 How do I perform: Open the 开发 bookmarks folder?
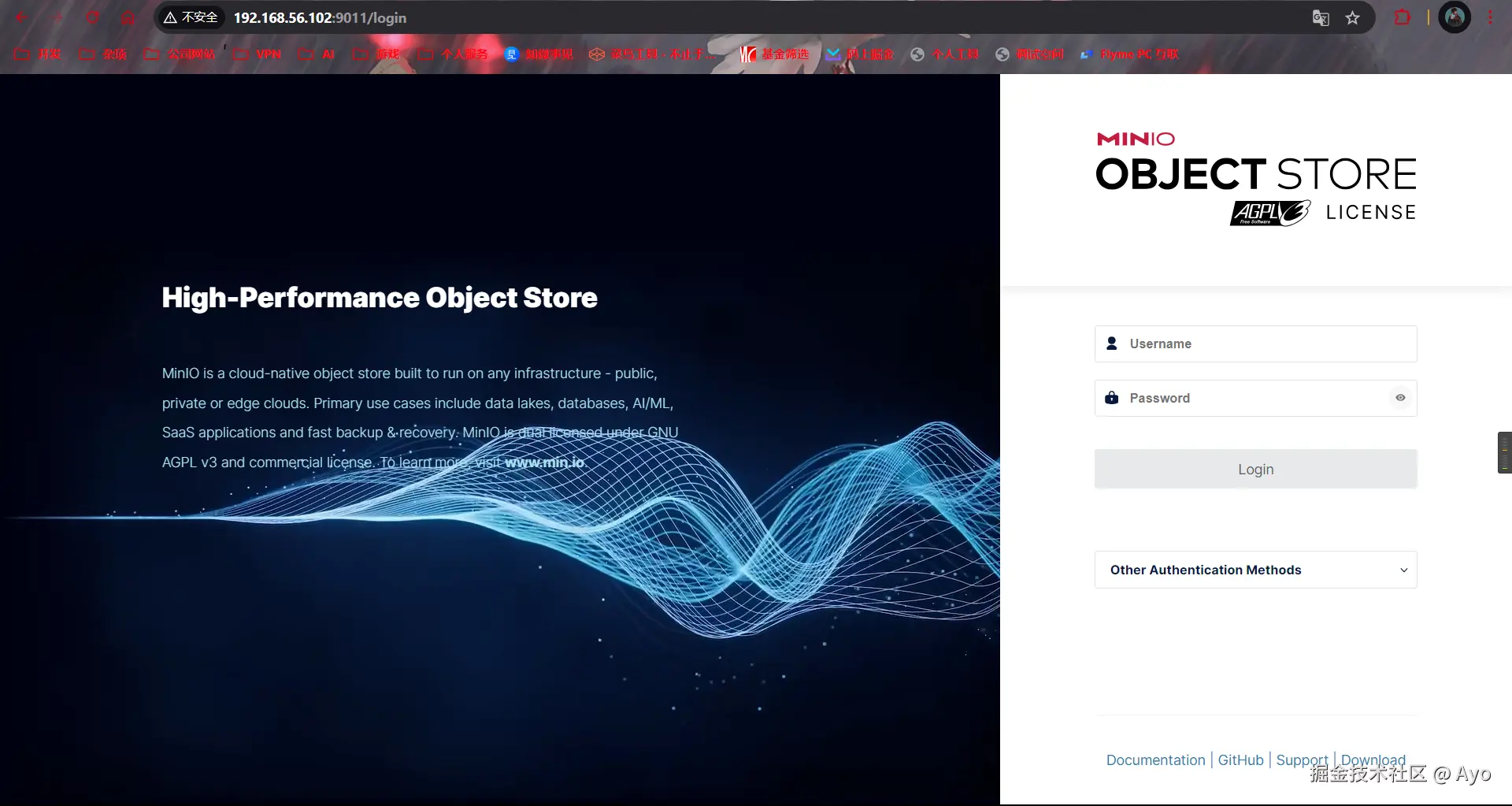coord(38,54)
